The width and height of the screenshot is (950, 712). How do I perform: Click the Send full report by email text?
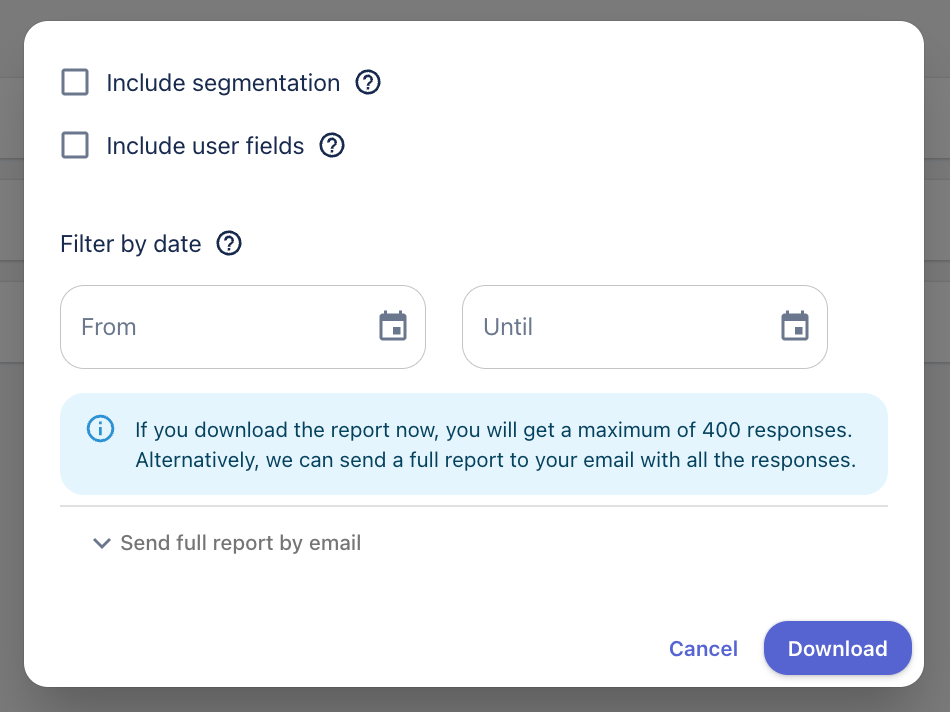[x=240, y=543]
